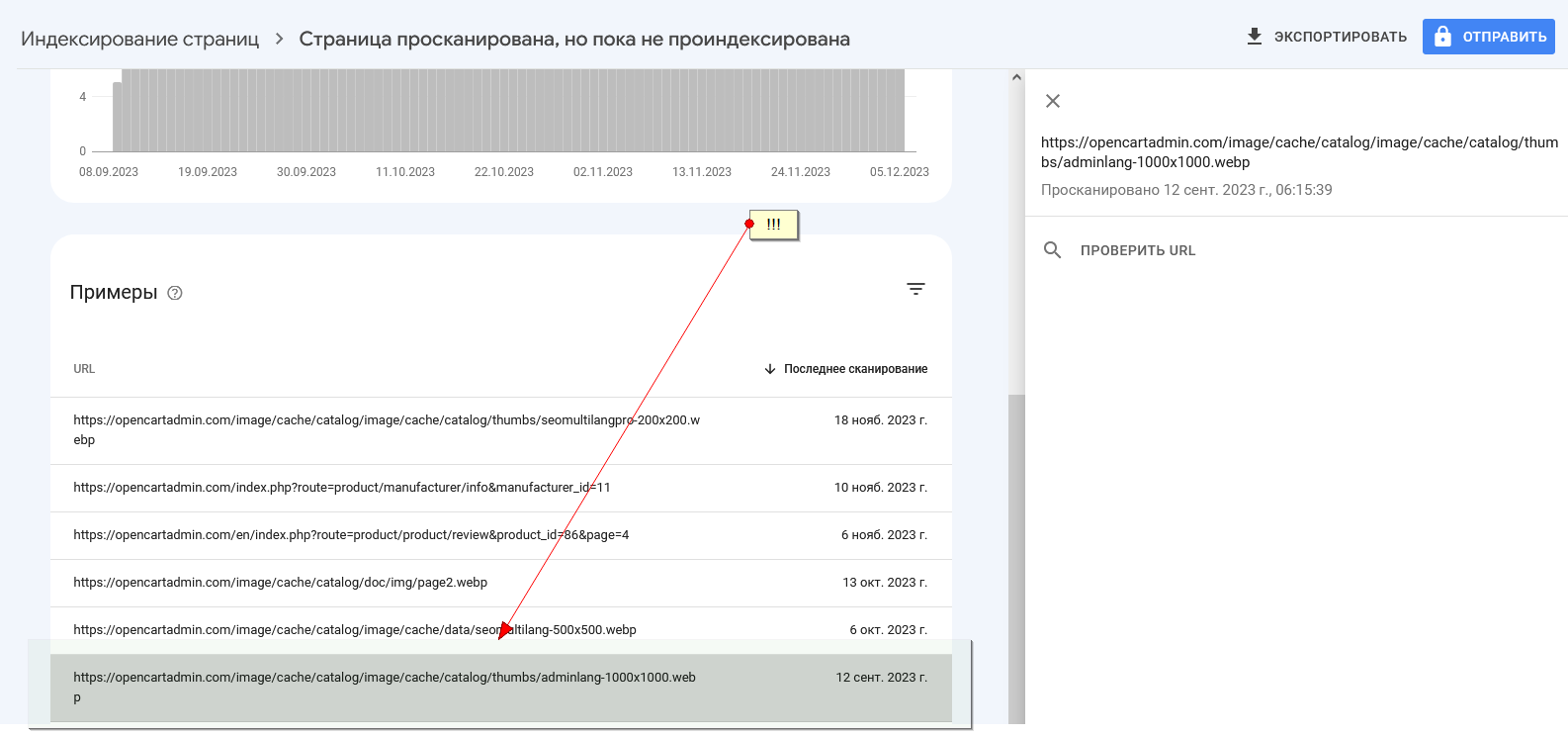Click the date 10 нояб. 2023 г.
Viewport: 1568px width, 738px height.
[x=881, y=488]
